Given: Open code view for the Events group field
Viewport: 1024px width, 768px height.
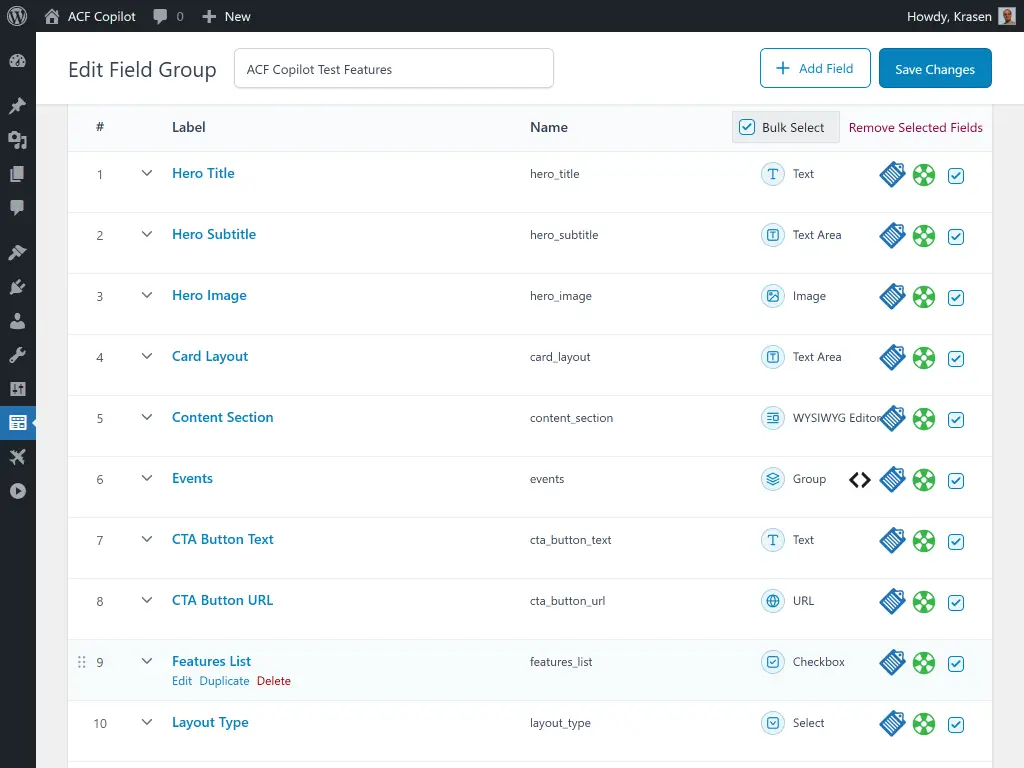Looking at the screenshot, I should pyautogui.click(x=859, y=480).
